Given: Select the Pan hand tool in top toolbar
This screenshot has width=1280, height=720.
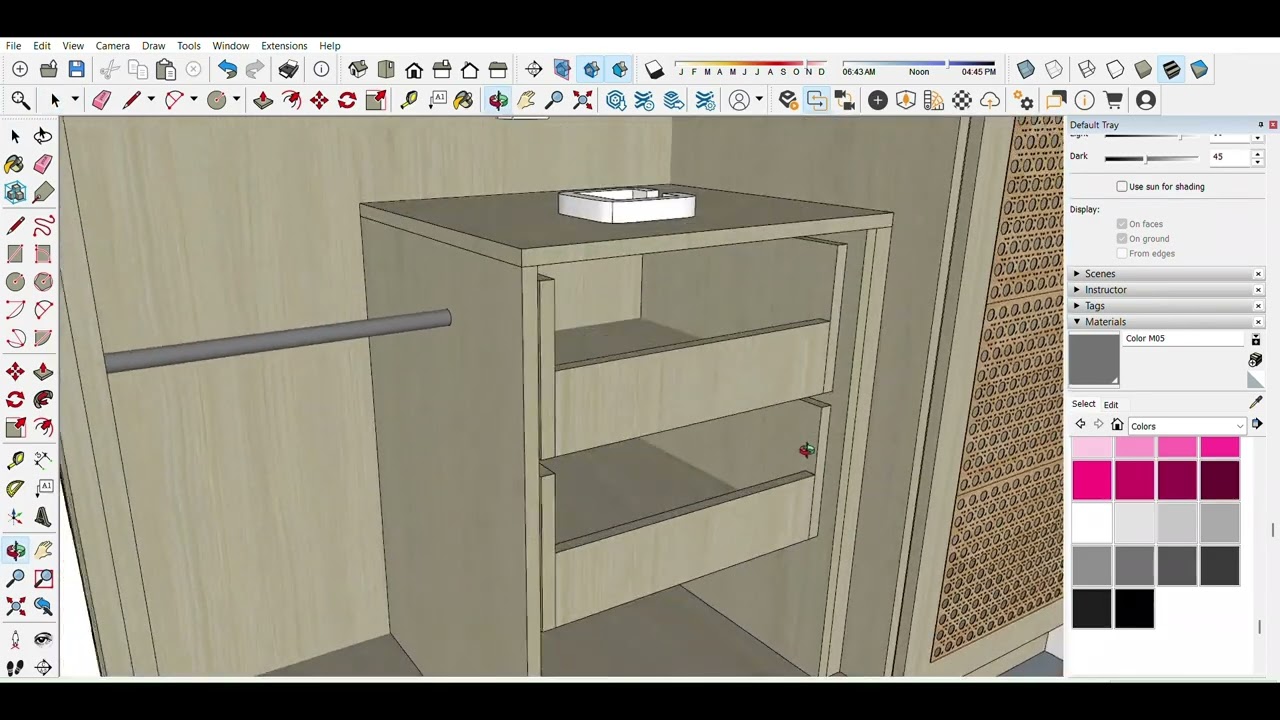Looking at the screenshot, I should click(x=526, y=100).
